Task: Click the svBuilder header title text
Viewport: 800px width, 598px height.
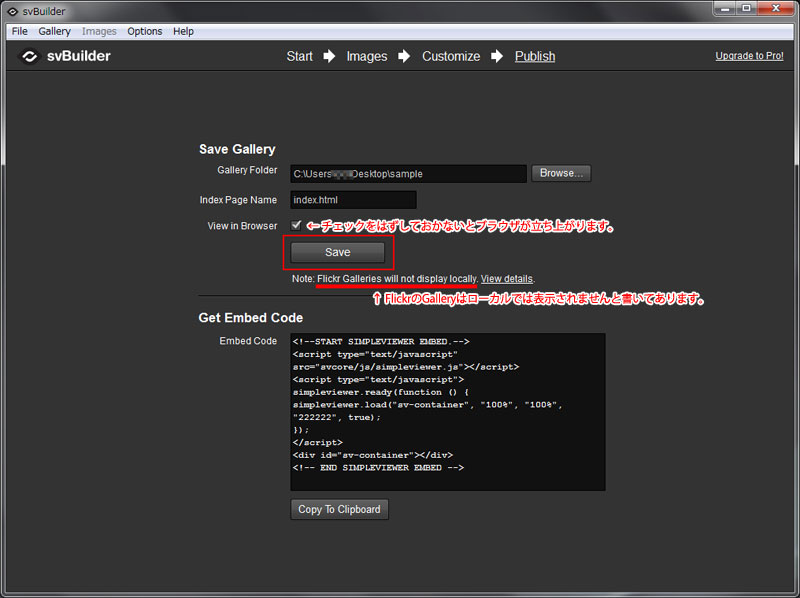Action: point(79,56)
